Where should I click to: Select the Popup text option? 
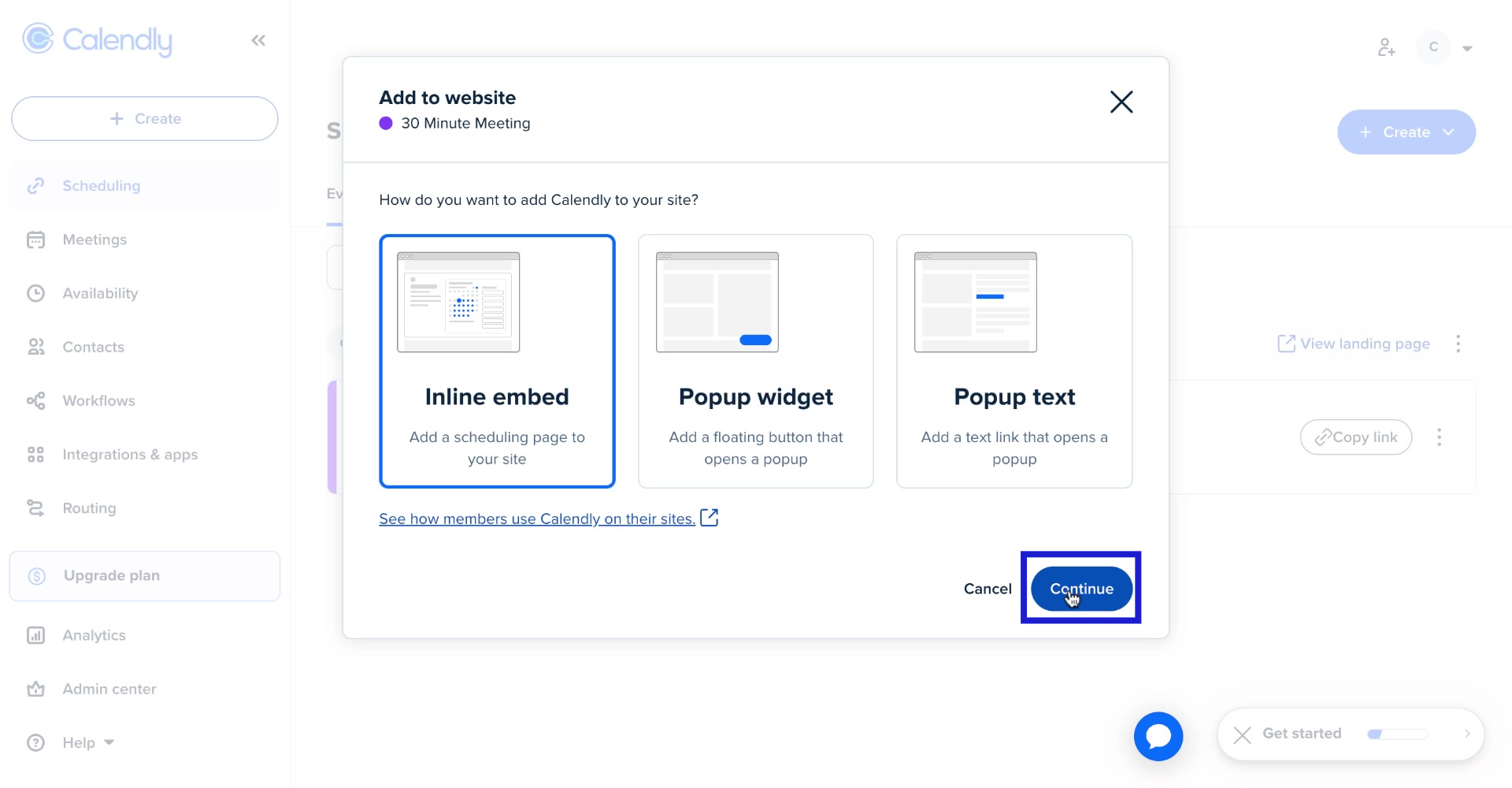(1014, 361)
